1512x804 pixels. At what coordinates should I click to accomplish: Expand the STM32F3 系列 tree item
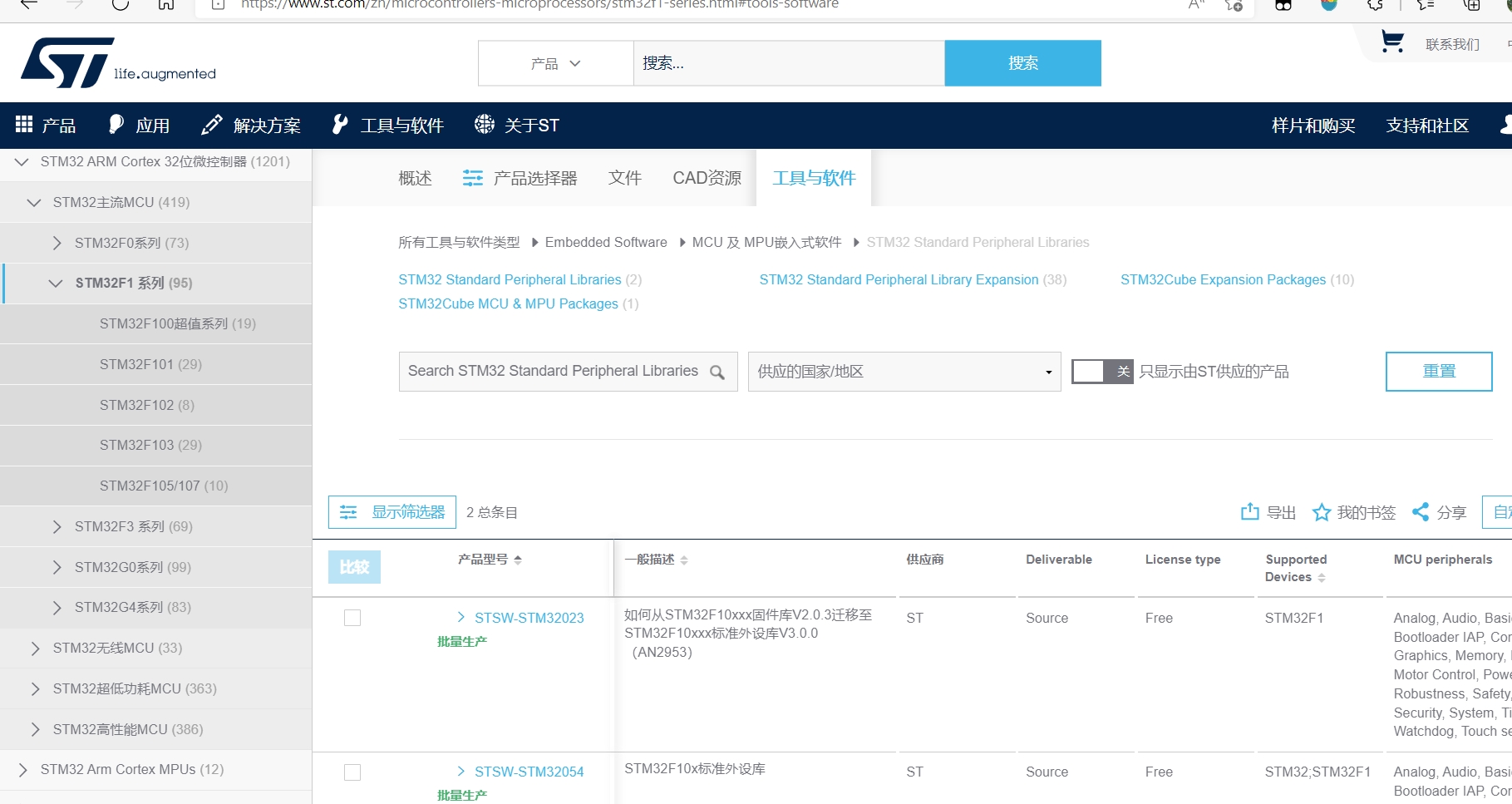(57, 527)
